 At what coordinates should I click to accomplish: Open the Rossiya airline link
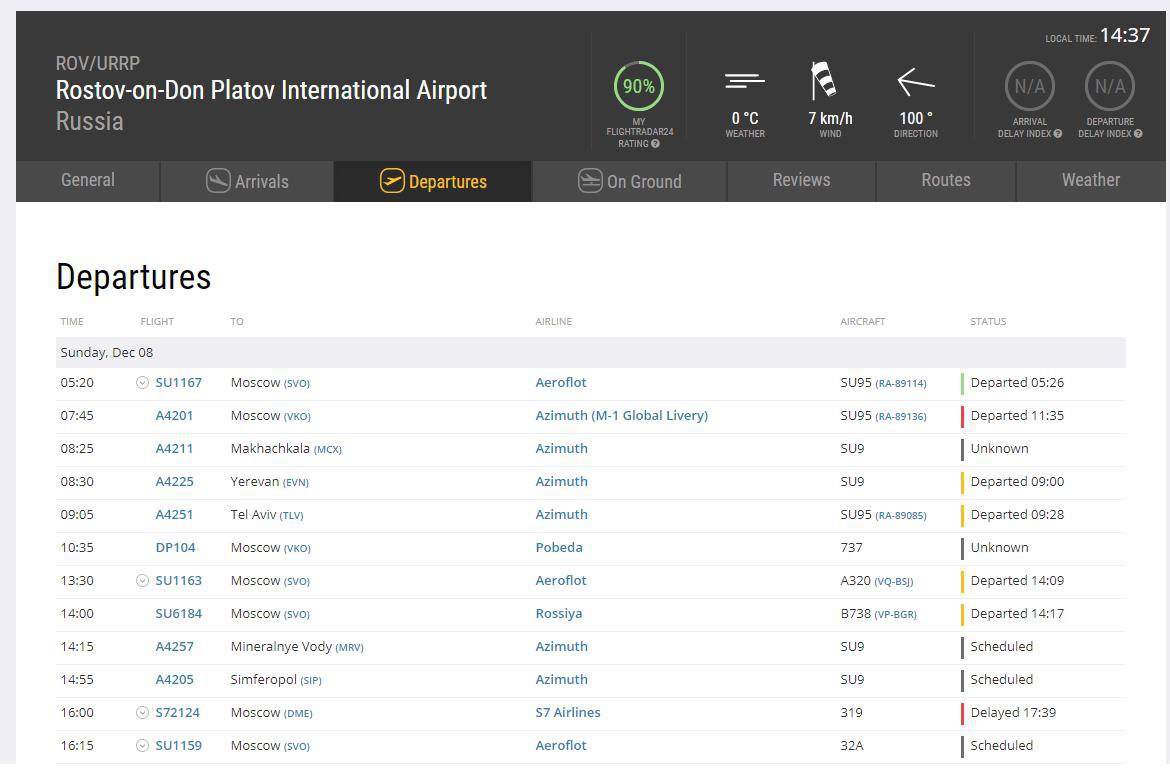(x=559, y=613)
